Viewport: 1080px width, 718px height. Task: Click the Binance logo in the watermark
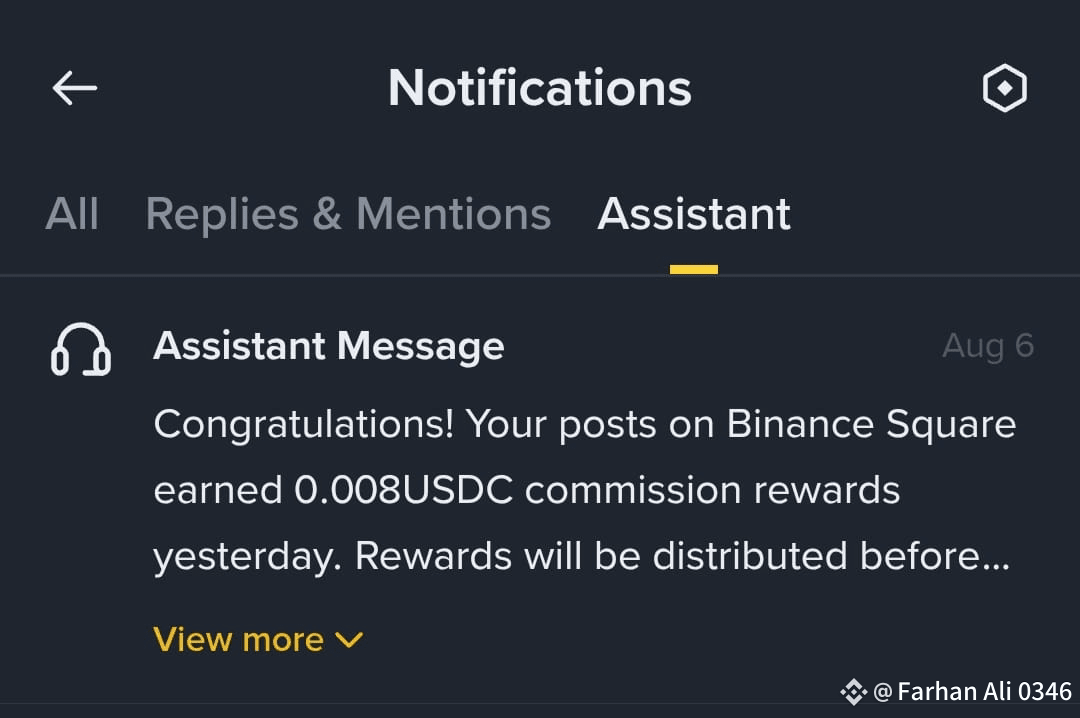853,691
